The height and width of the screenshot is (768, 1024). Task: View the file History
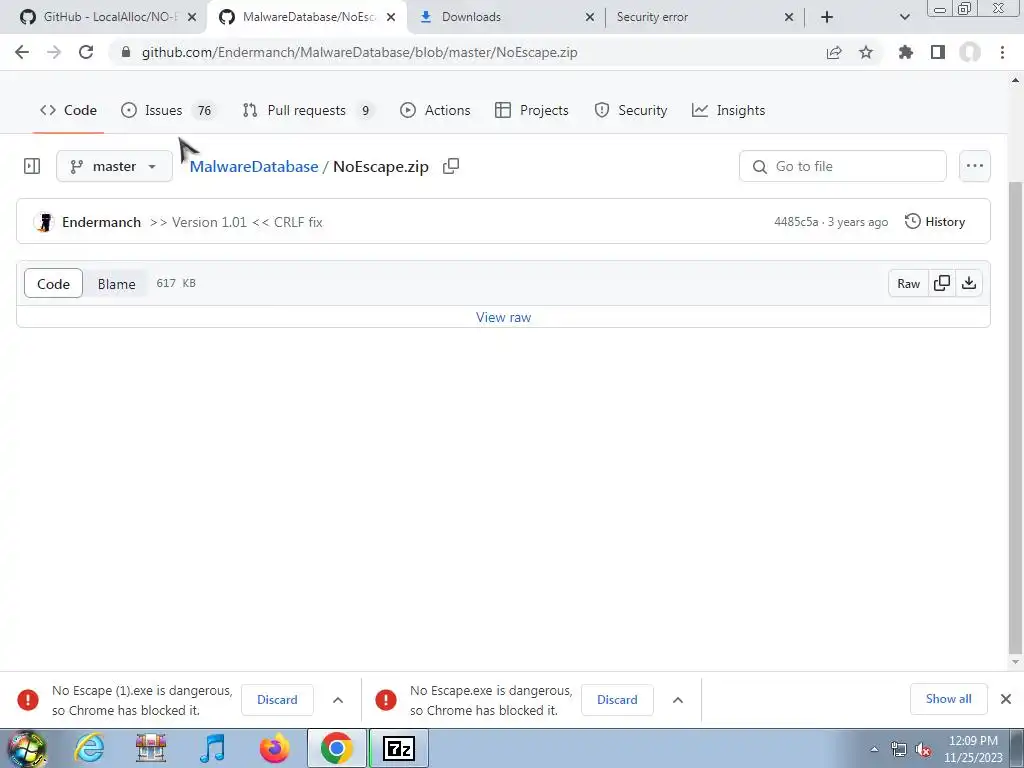tap(935, 221)
